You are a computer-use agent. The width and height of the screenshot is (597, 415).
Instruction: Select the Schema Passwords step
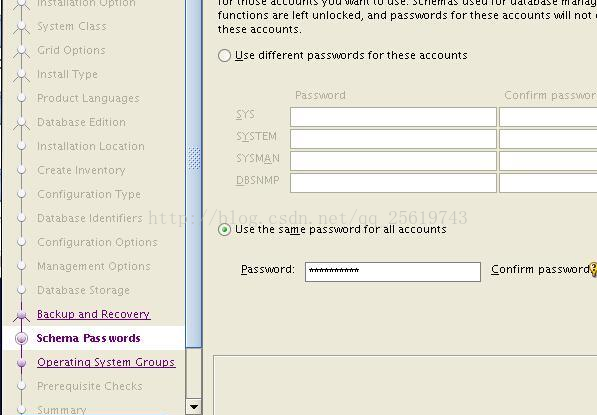coord(88,338)
